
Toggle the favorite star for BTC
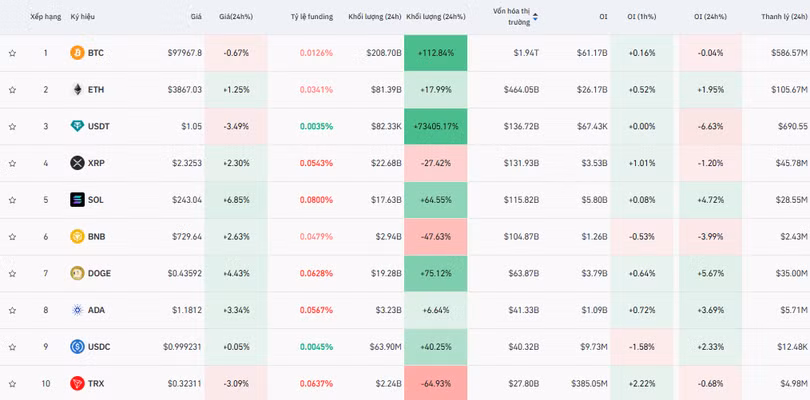(12, 53)
